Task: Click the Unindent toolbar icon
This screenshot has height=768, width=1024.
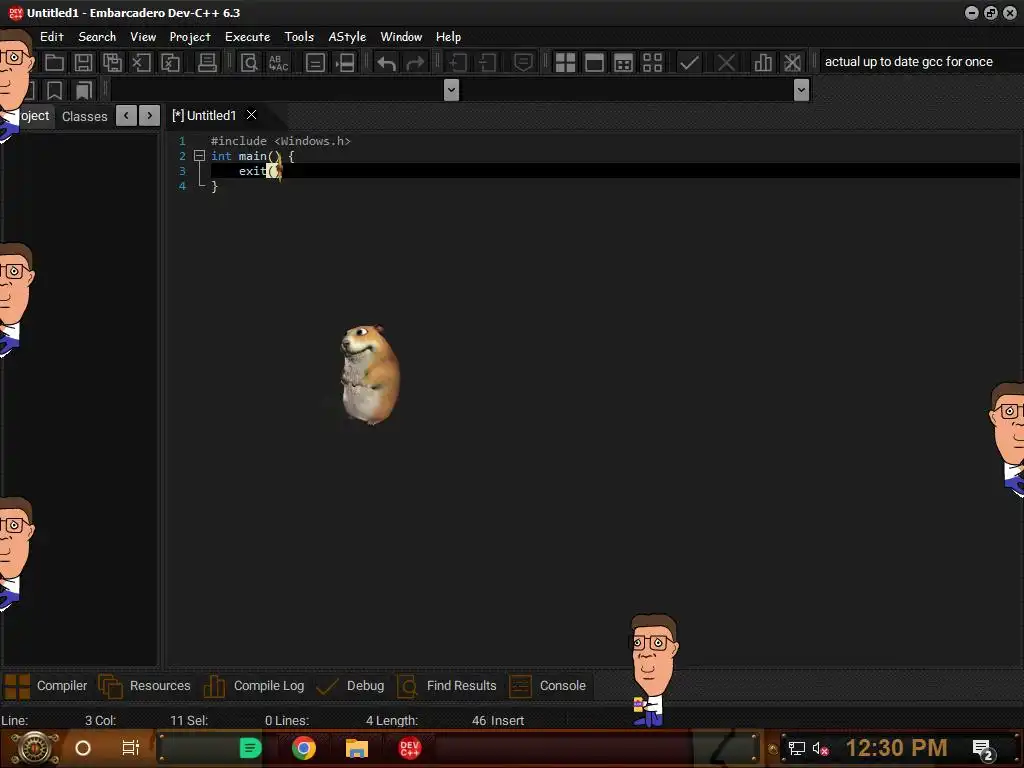Action: [x=487, y=63]
